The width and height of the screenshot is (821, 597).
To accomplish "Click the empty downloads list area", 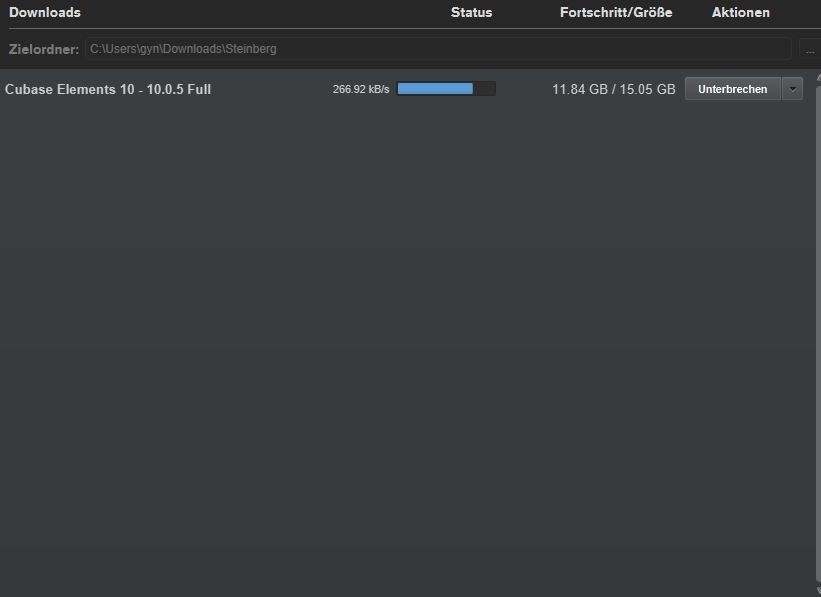I will [400, 340].
